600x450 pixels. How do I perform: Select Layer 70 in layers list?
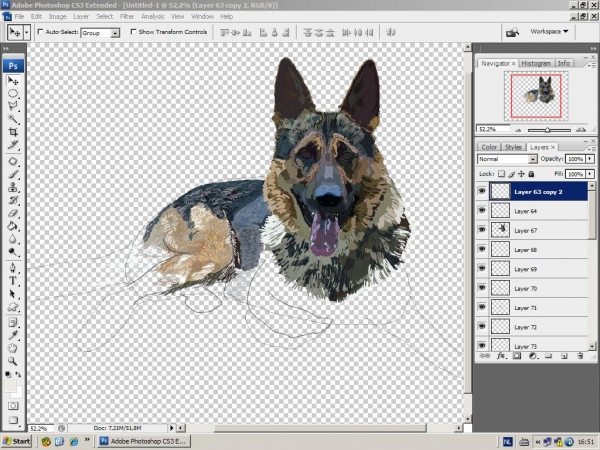coord(533,288)
